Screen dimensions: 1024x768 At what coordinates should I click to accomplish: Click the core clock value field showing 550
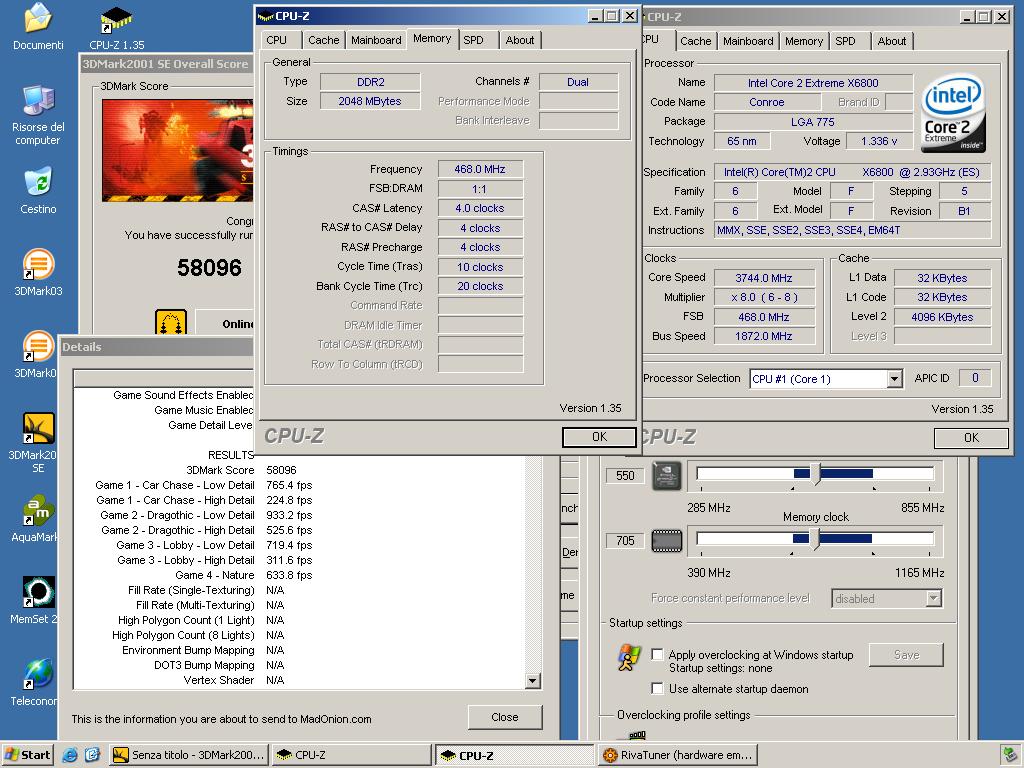pyautogui.click(x=625, y=475)
